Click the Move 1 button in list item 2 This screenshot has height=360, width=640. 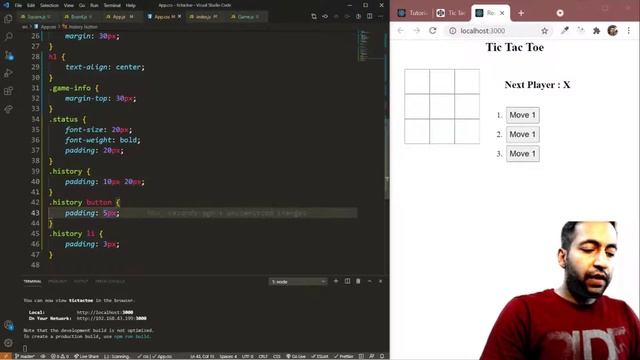(522, 134)
